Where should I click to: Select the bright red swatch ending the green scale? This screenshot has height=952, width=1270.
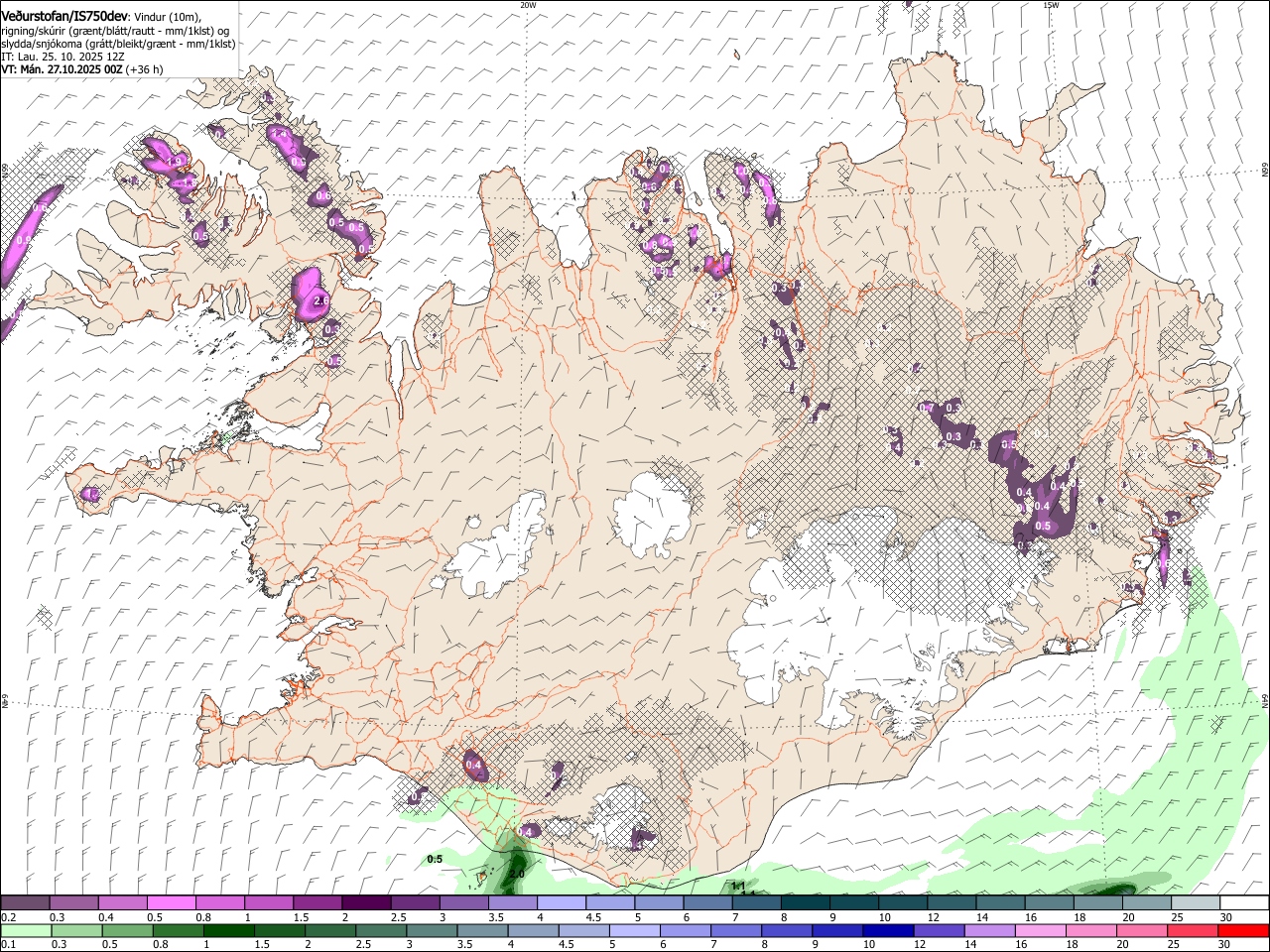click(1243, 931)
